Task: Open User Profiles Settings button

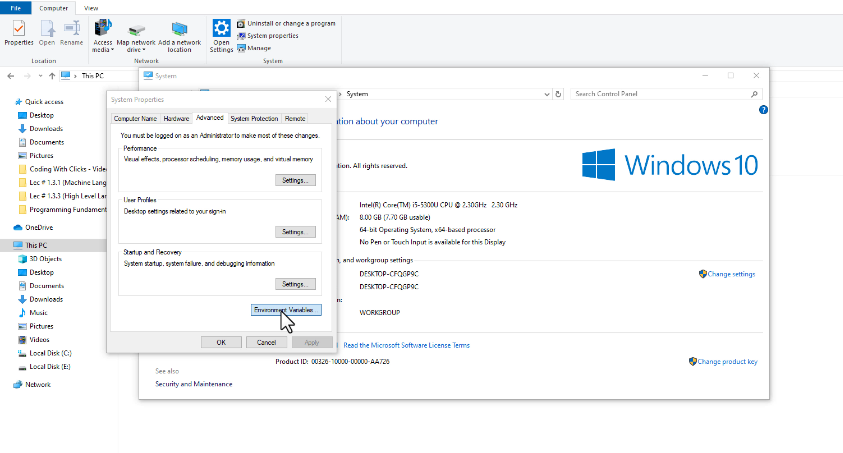Action: pyautogui.click(x=295, y=232)
